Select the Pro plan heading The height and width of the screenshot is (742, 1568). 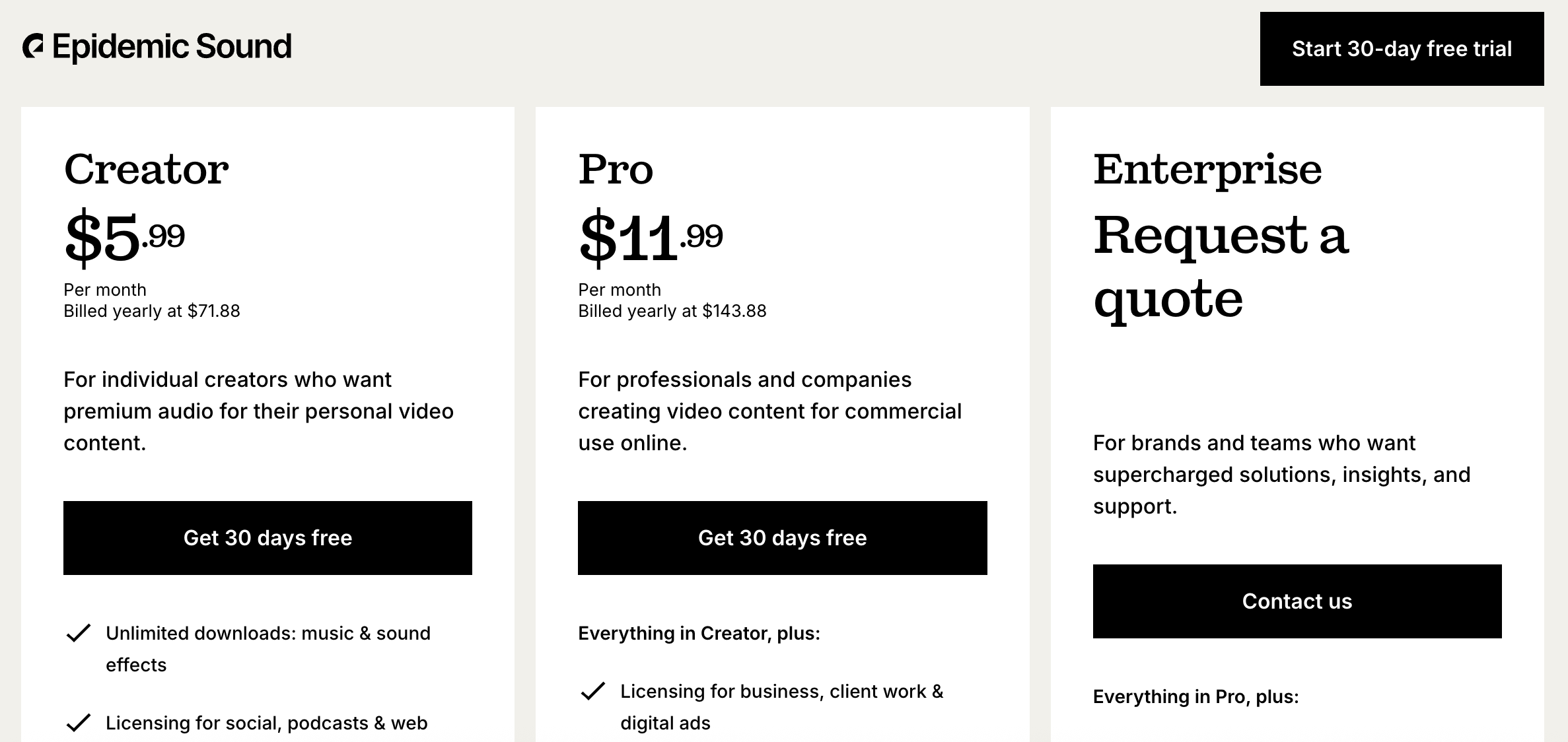pyautogui.click(x=616, y=169)
